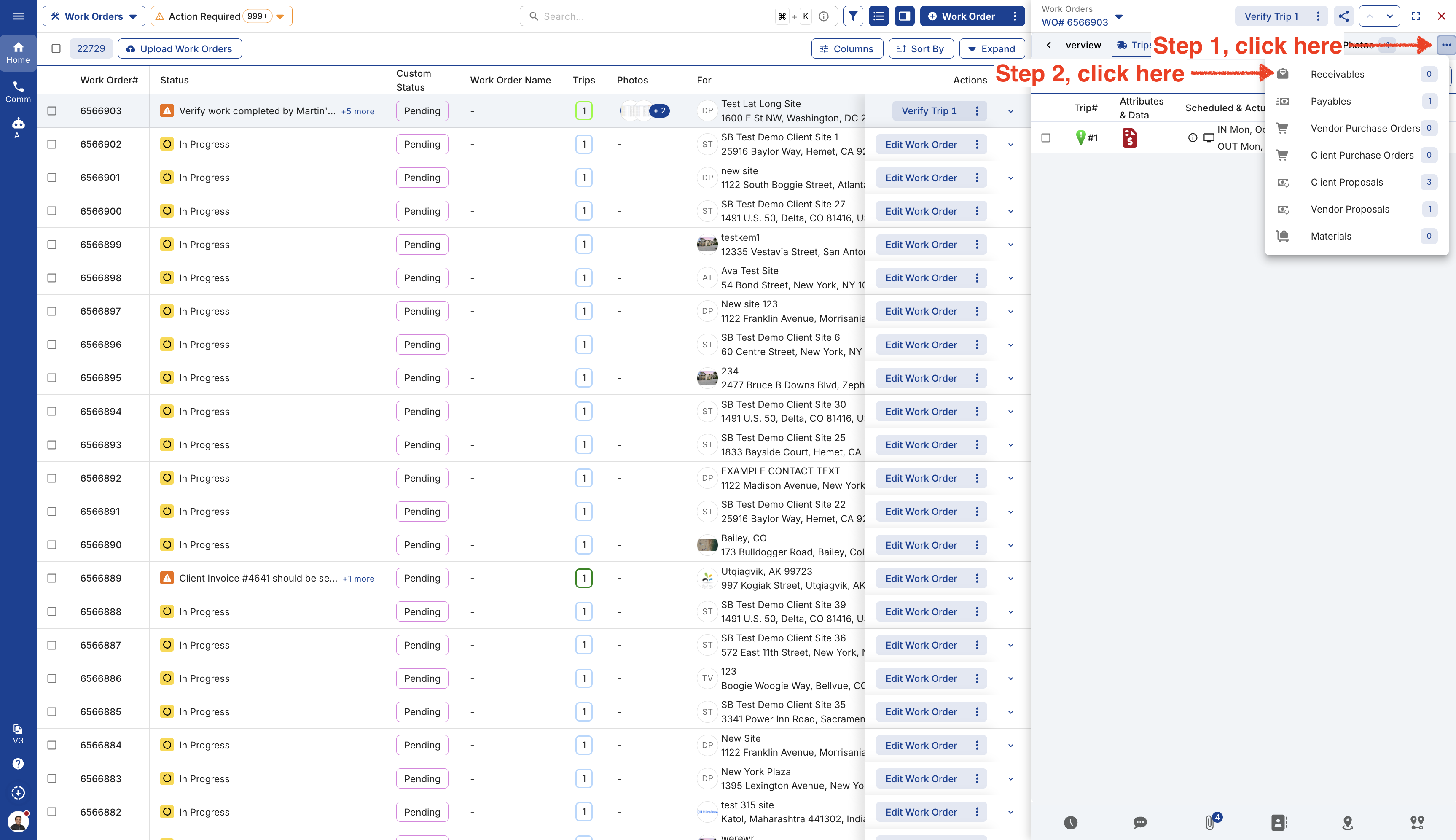Click Upload Work Orders button

pyautogui.click(x=180, y=48)
